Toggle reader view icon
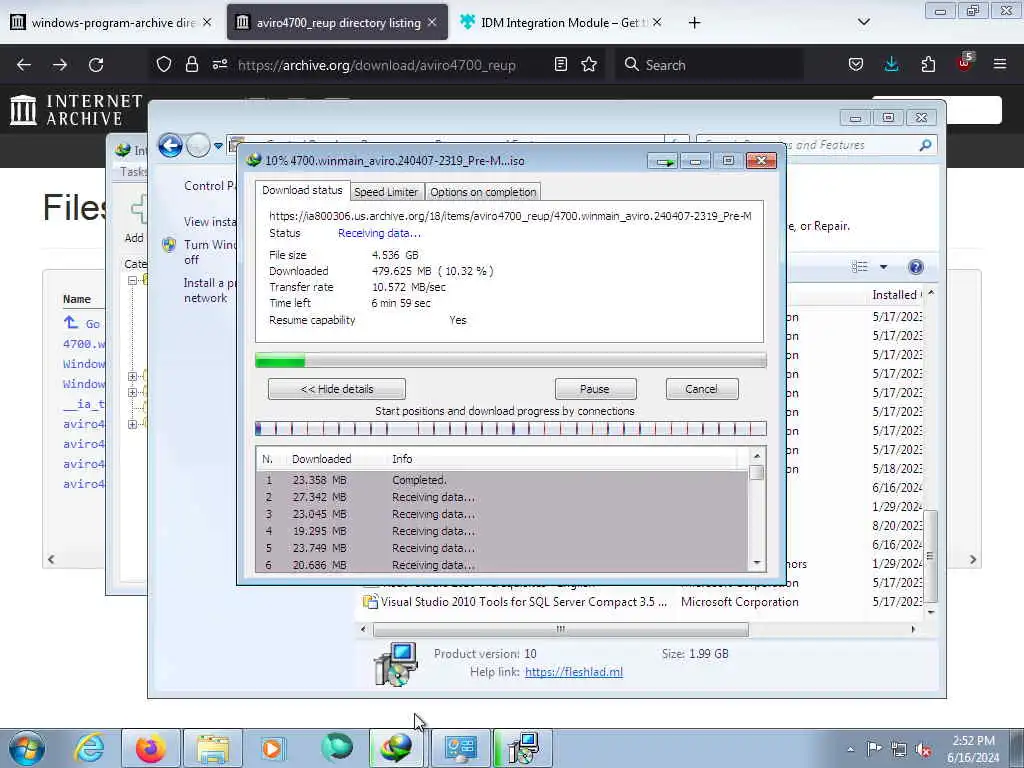The width and height of the screenshot is (1024, 768). pyautogui.click(x=560, y=64)
